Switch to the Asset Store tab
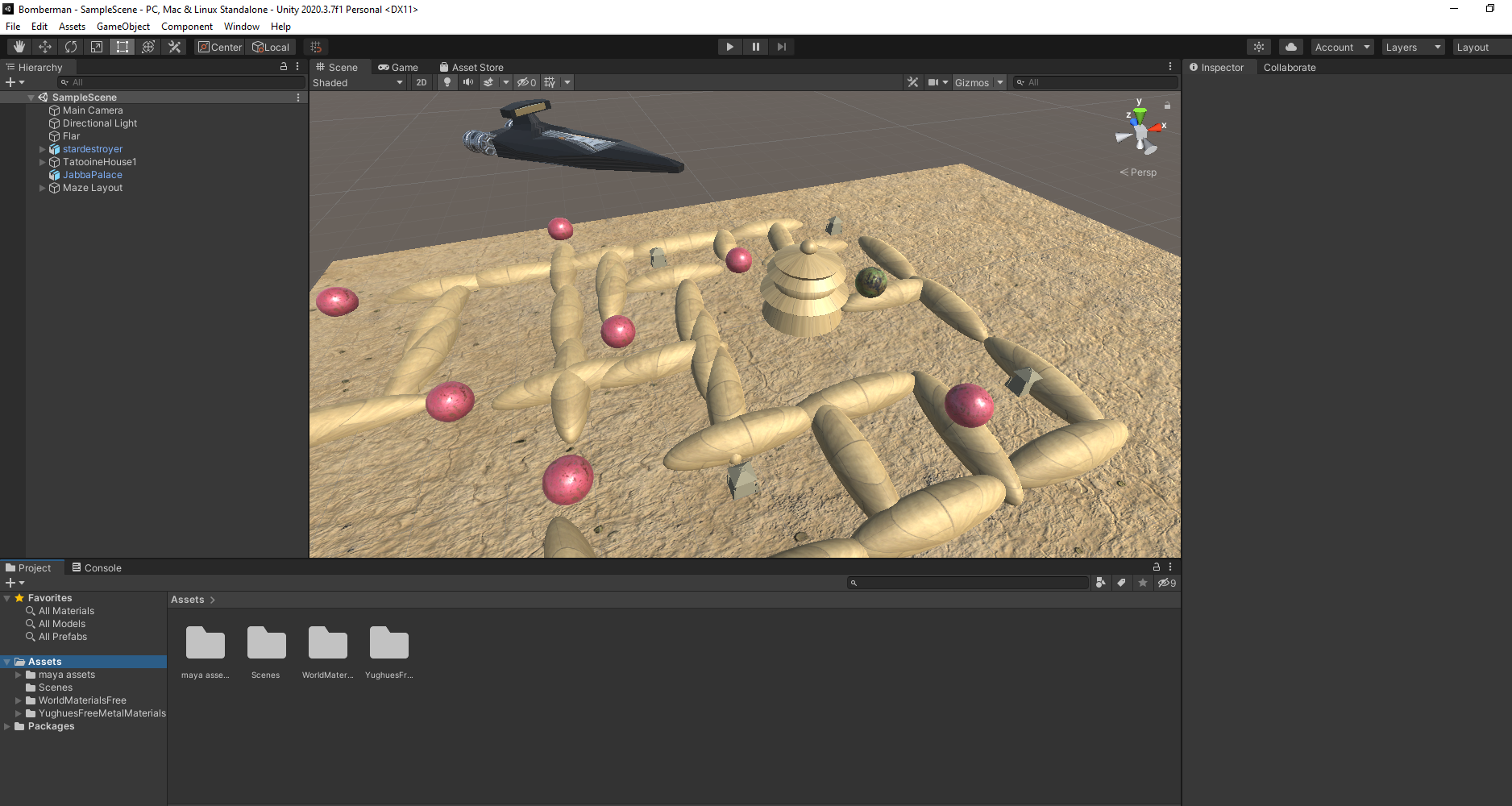This screenshot has height=806, width=1512. click(x=471, y=68)
